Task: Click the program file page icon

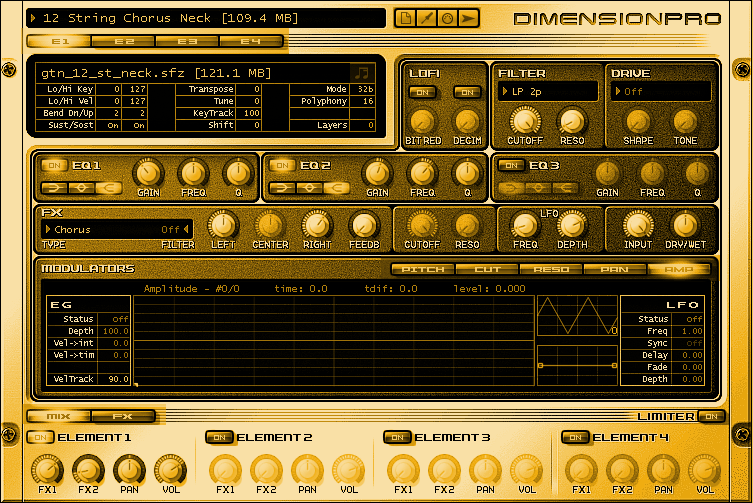Action: pyautogui.click(x=405, y=19)
